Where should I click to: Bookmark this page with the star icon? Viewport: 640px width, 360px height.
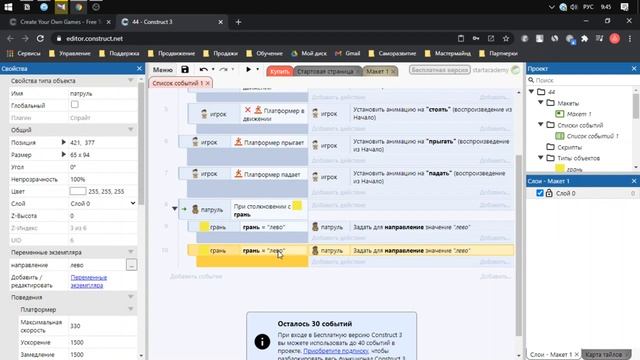(506, 38)
